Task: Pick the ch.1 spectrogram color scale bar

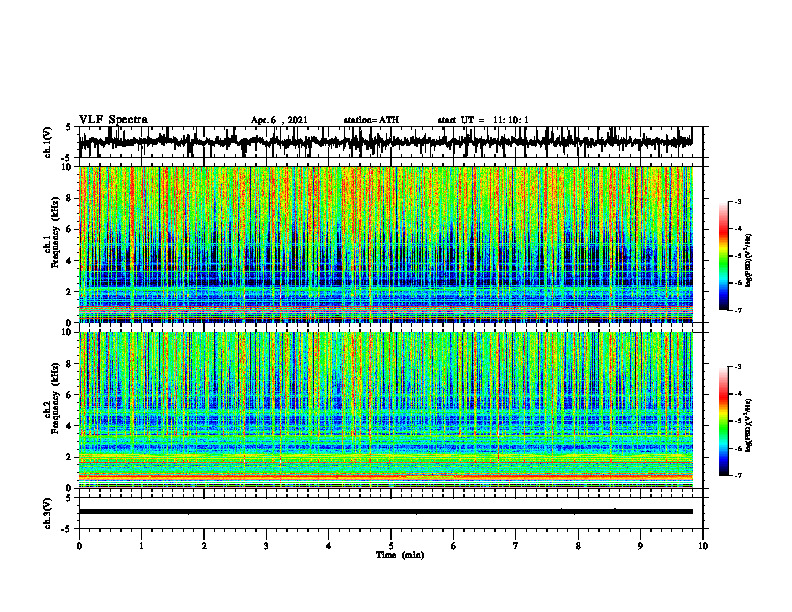Action: (x=724, y=256)
